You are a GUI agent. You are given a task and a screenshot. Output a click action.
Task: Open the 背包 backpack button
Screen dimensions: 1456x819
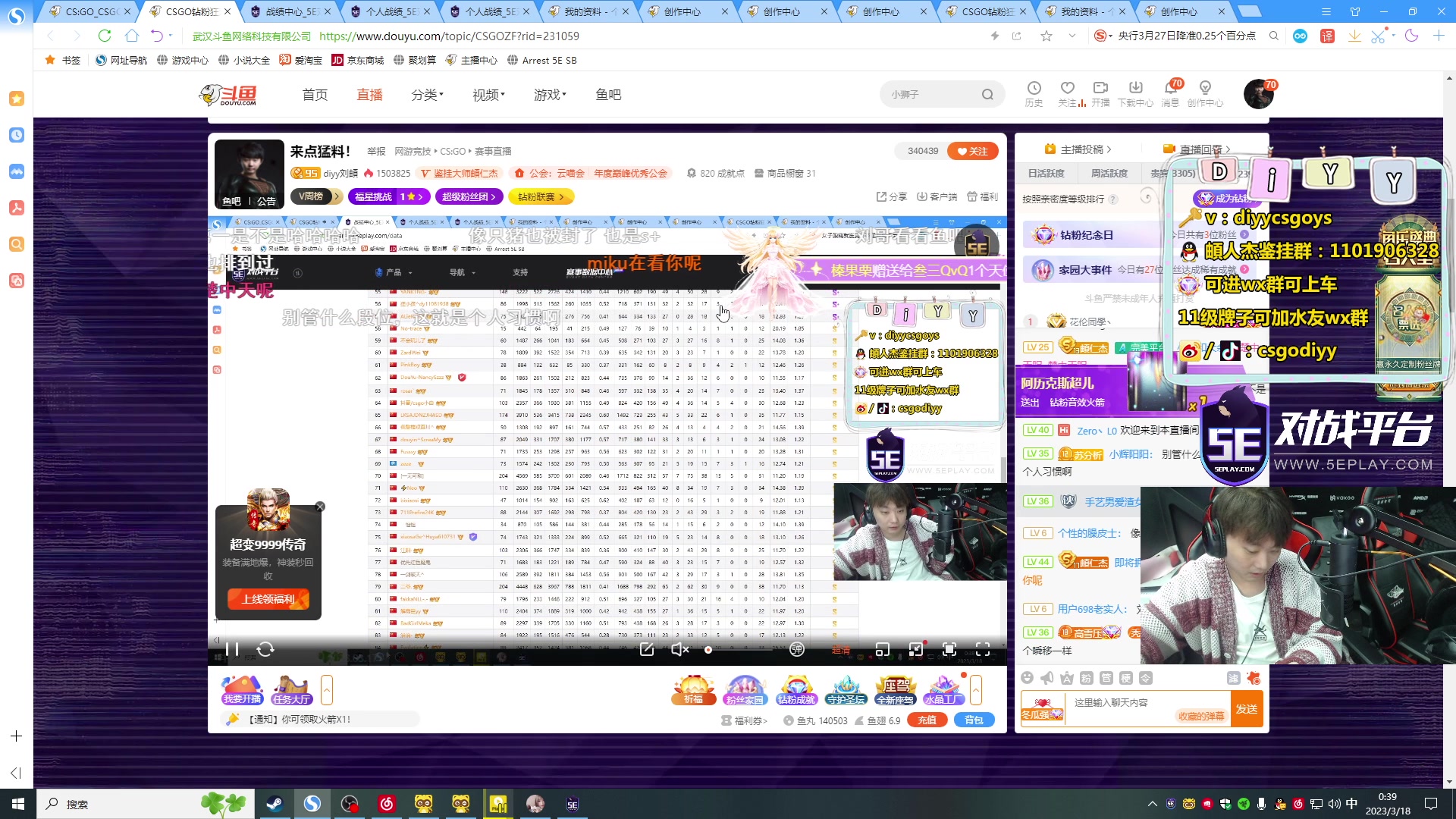coord(974,720)
